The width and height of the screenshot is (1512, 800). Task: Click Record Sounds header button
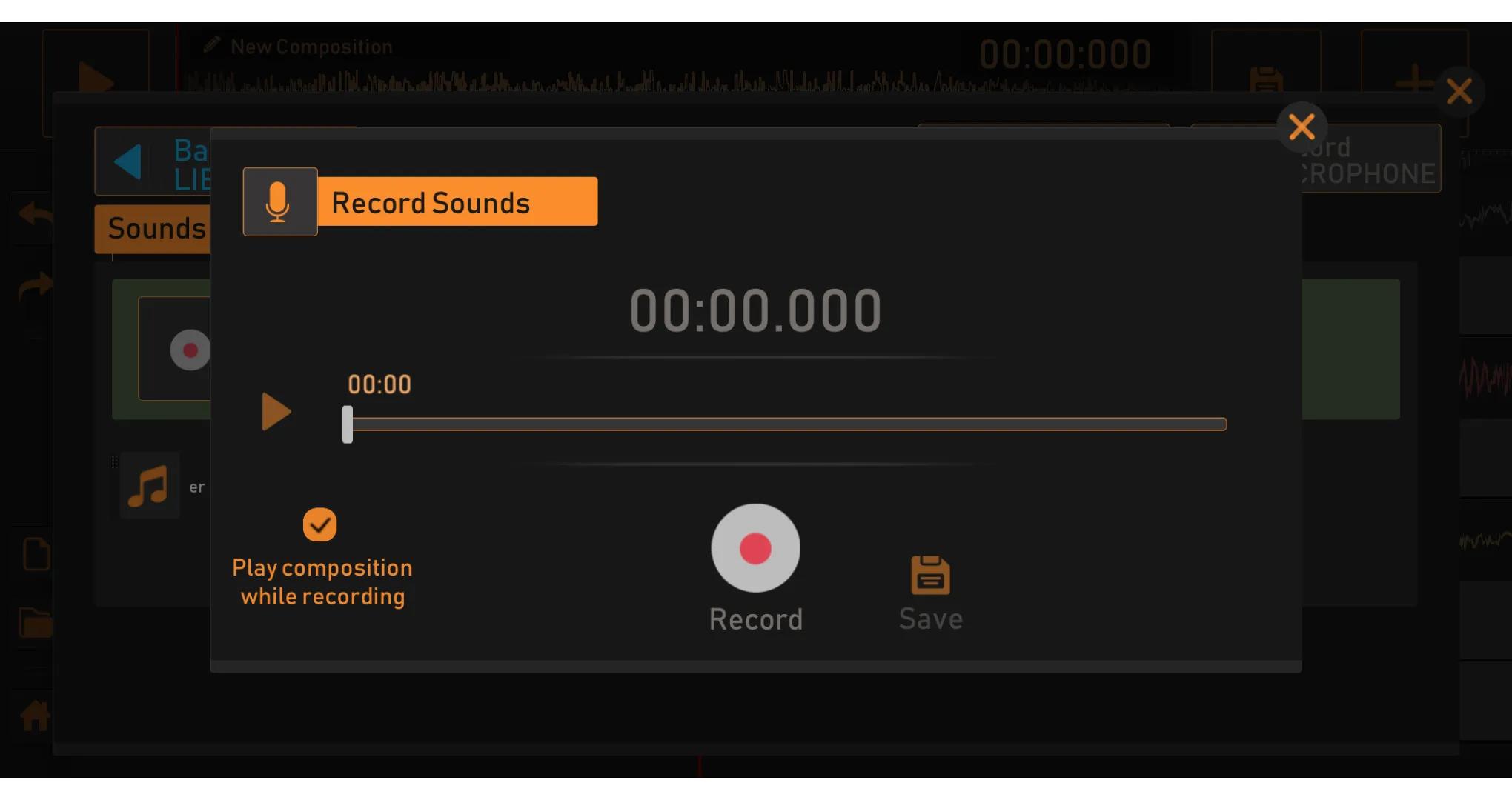tap(420, 202)
